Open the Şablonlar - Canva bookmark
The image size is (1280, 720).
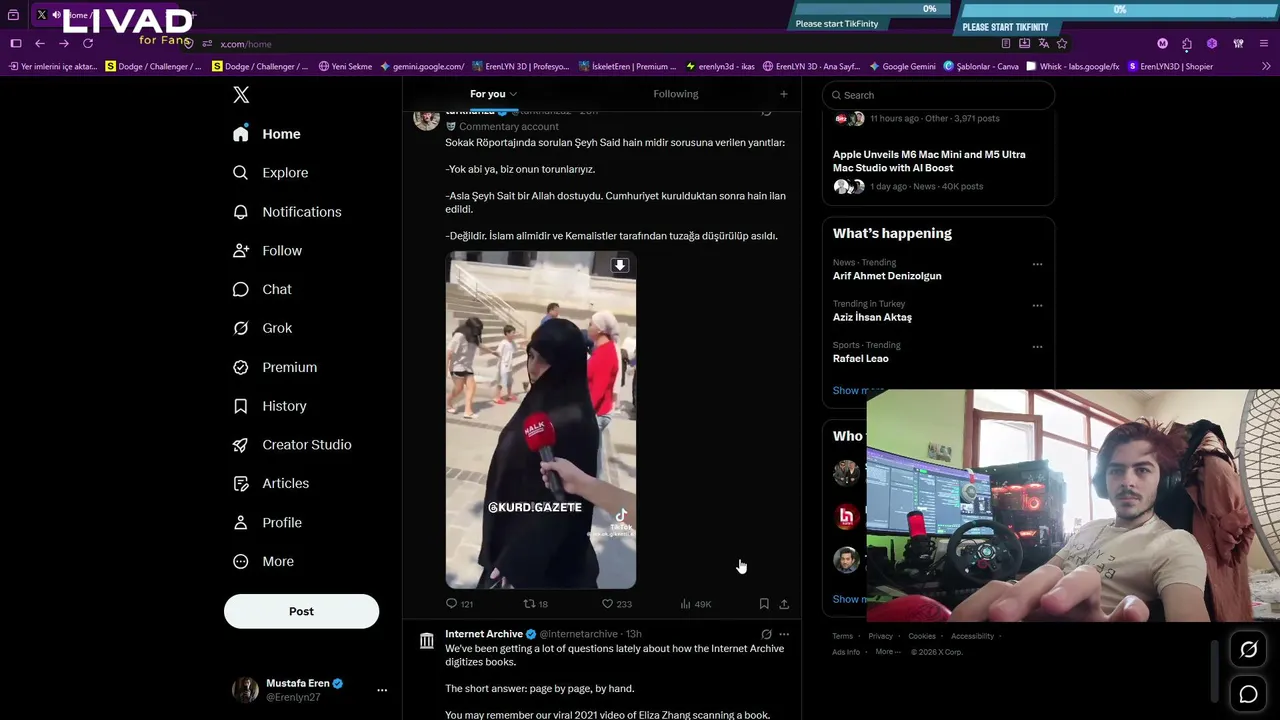tap(981, 67)
